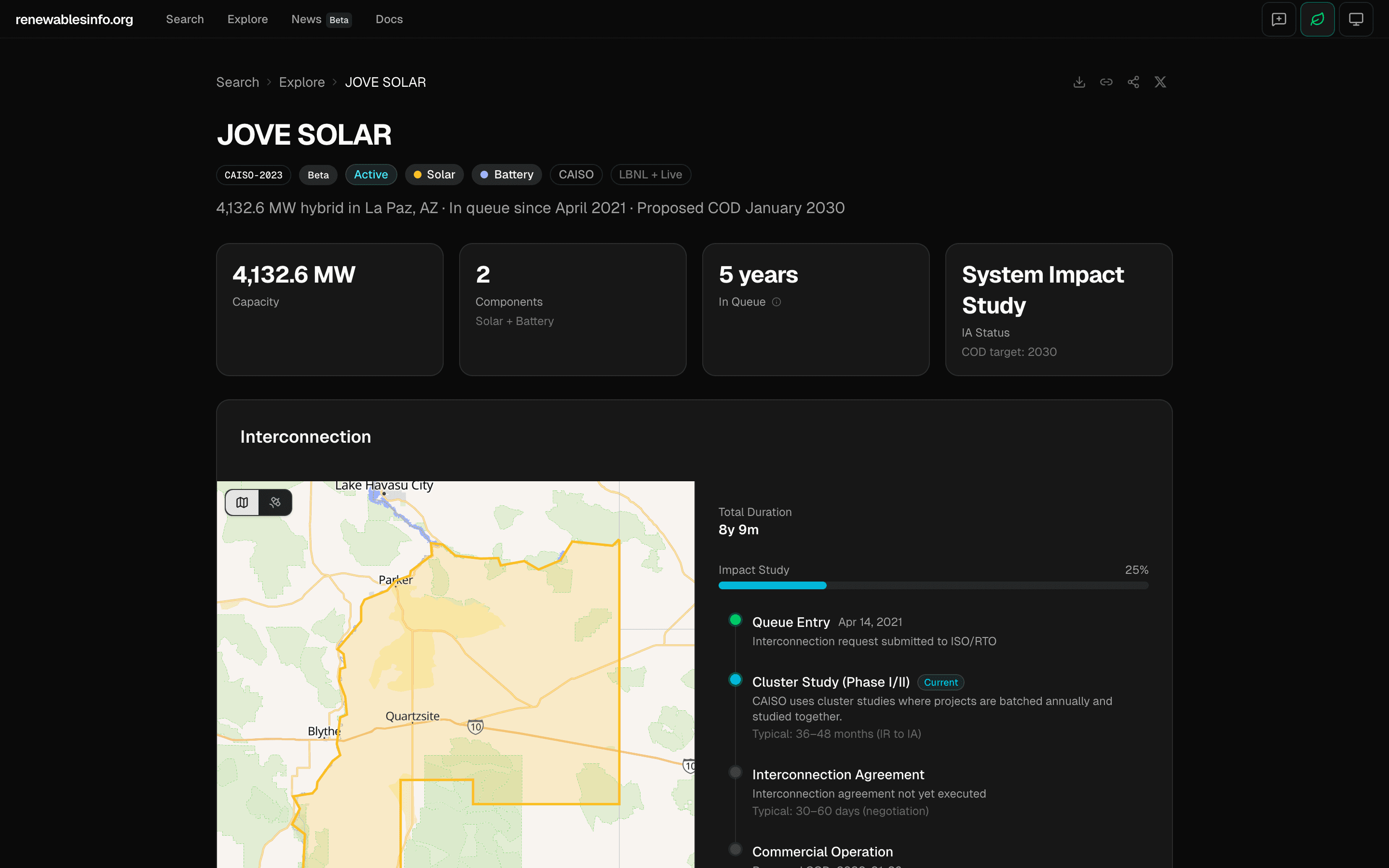Open the LBNL + Live data source chip

tap(650, 175)
